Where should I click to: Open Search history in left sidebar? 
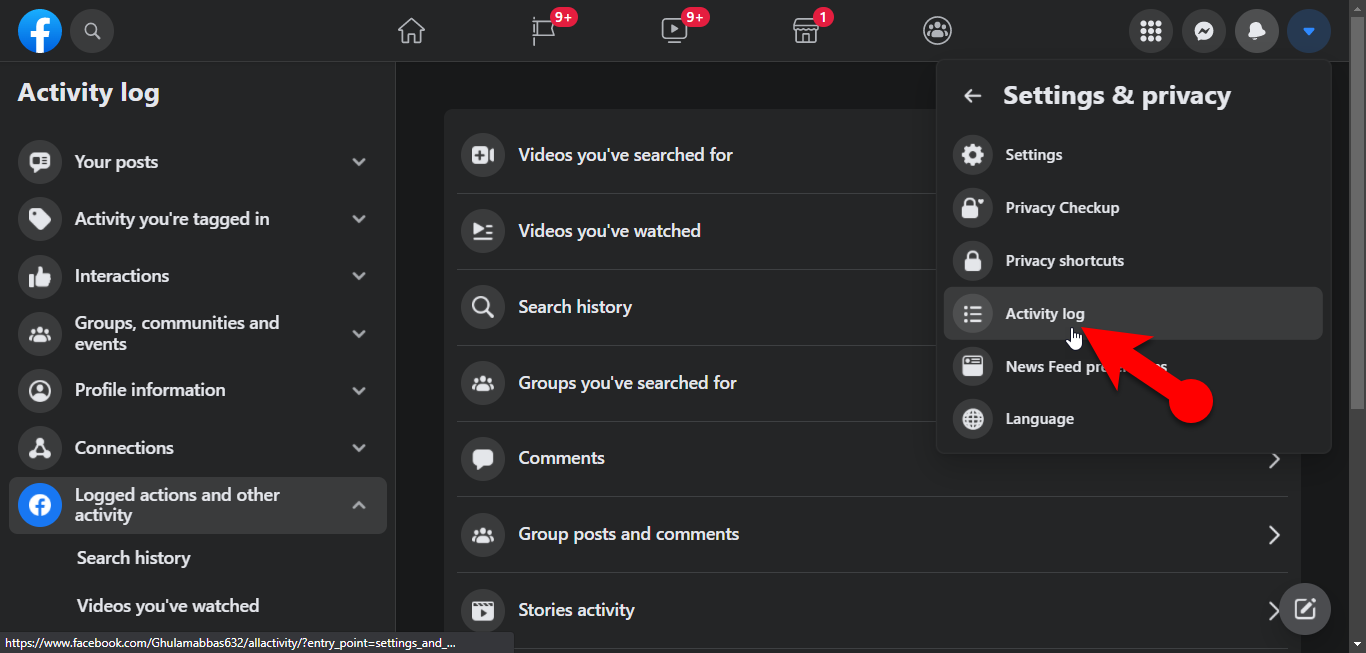pyautogui.click(x=133, y=558)
